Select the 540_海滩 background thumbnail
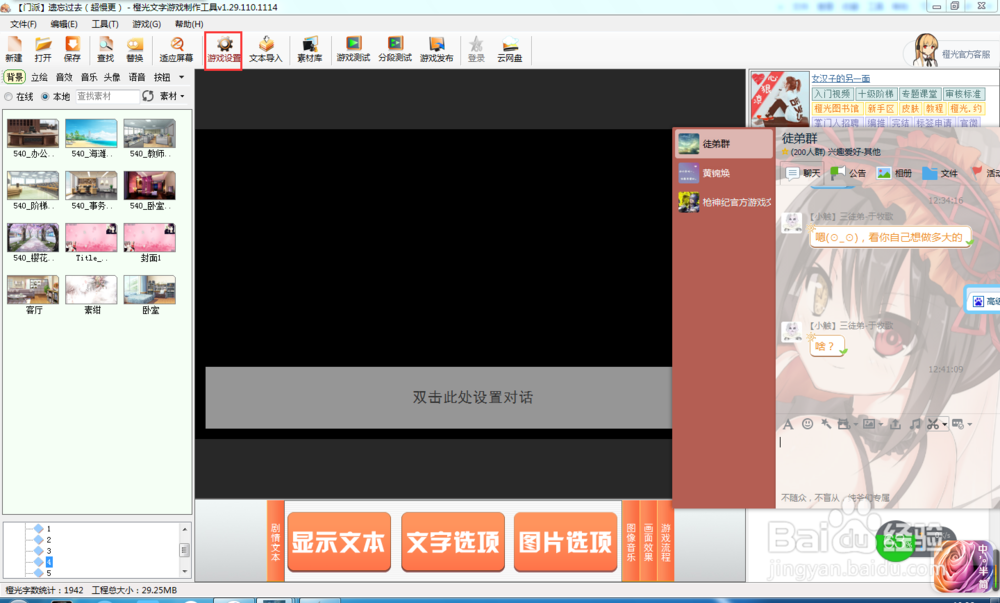The image size is (1000, 603). click(91, 133)
